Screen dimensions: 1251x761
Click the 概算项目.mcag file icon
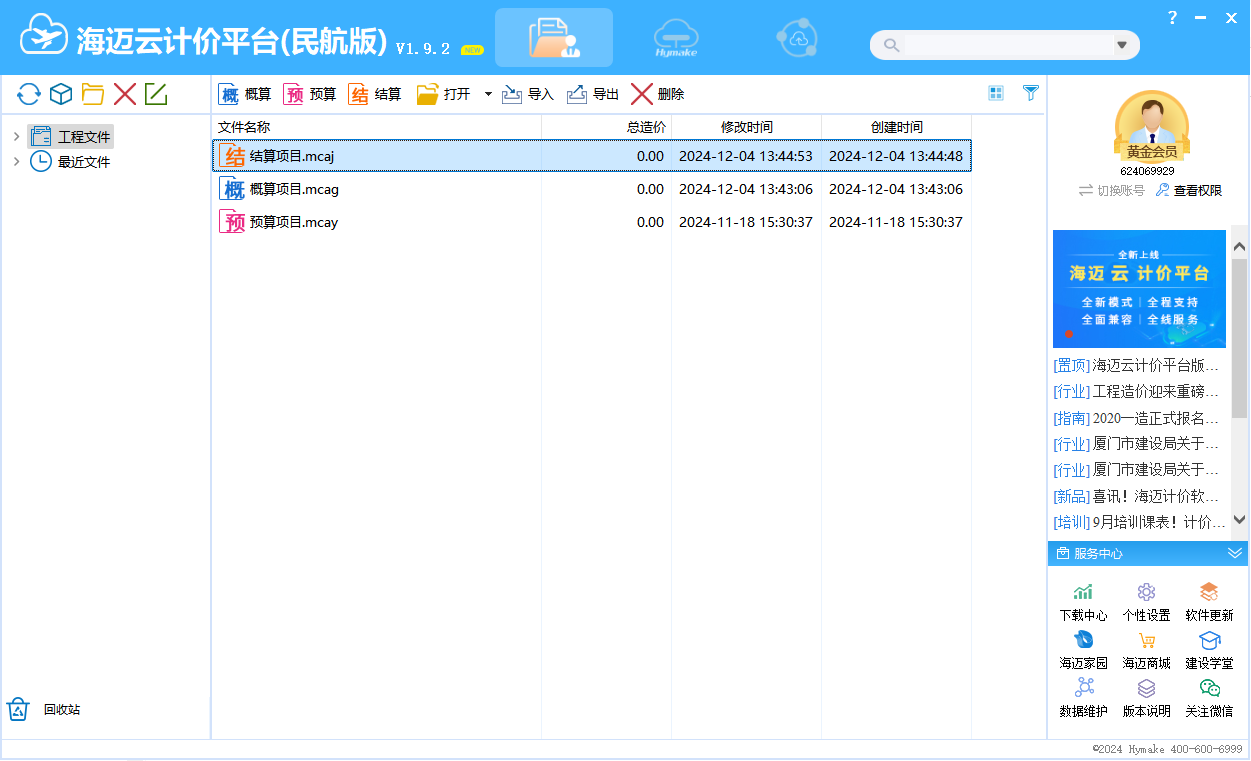click(233, 189)
